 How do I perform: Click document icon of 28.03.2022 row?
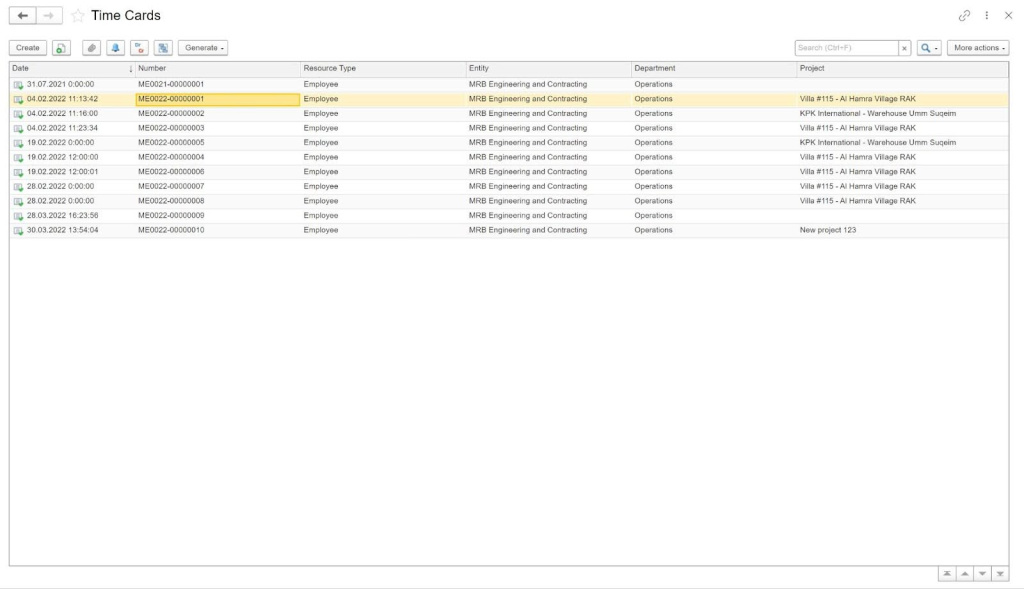18,216
